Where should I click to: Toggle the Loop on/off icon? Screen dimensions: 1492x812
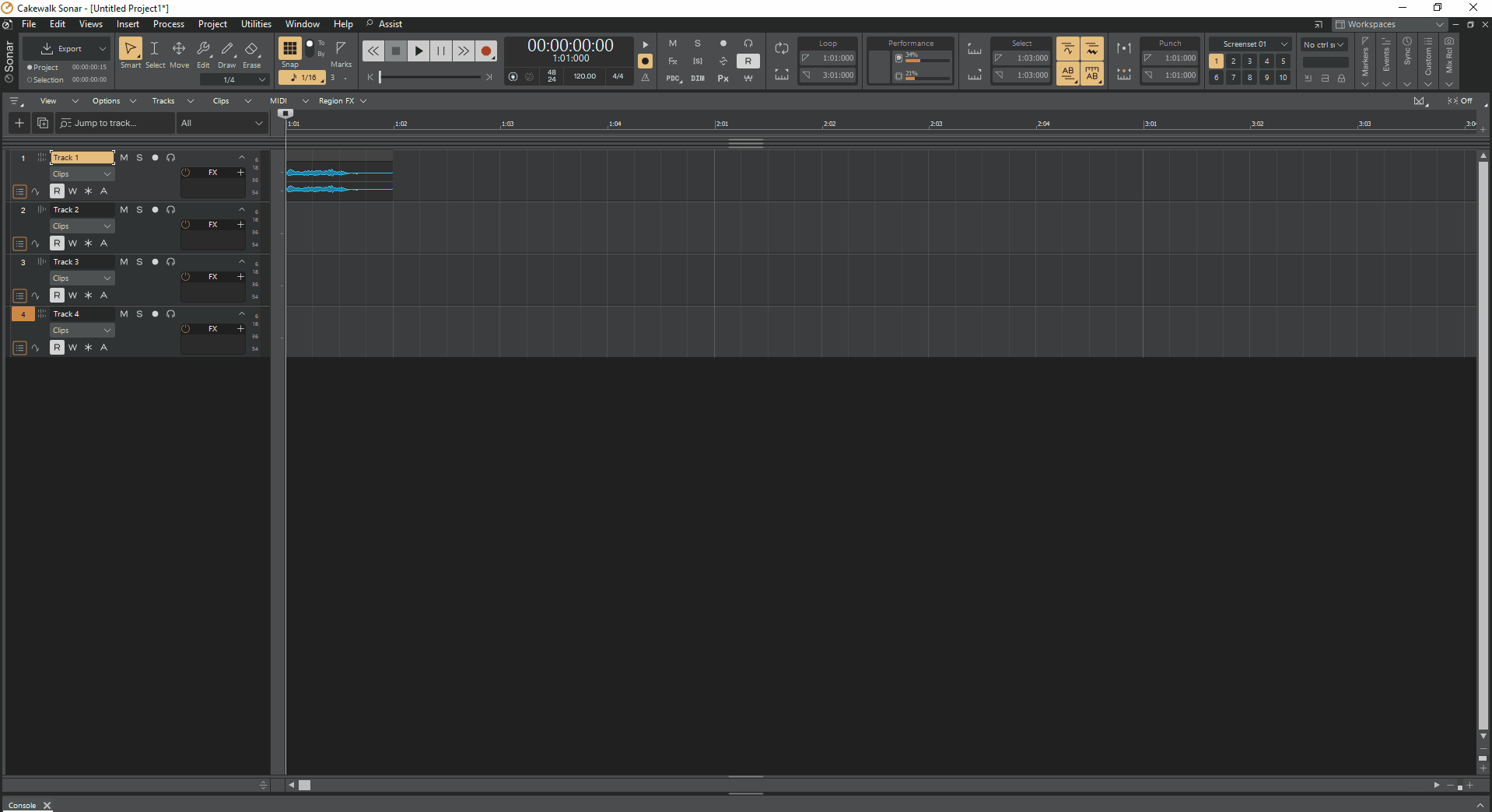coord(782,49)
